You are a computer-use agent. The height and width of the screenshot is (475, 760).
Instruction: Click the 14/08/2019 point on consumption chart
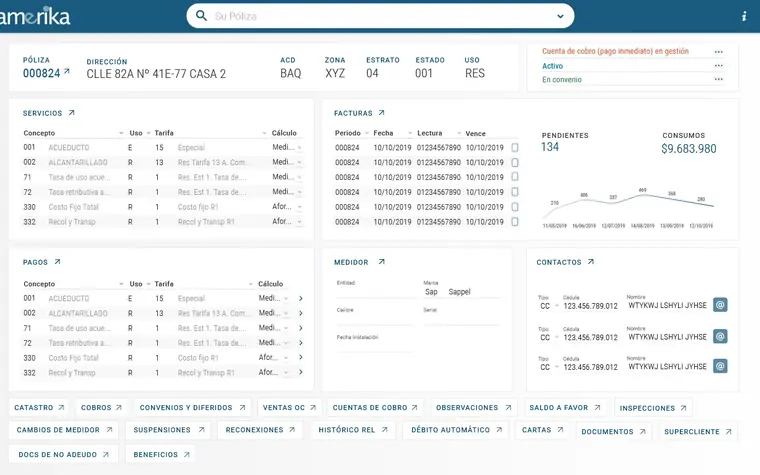[x=642, y=195]
